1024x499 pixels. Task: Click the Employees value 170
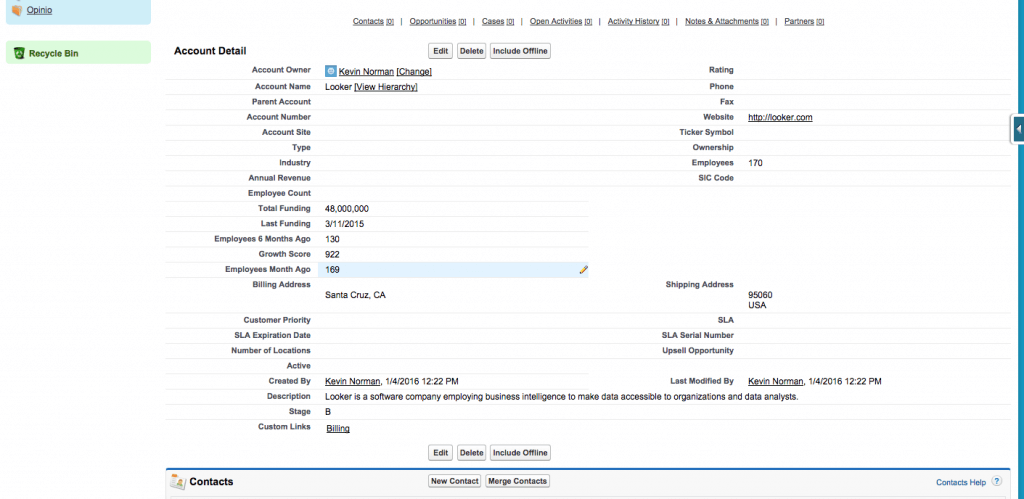[x=756, y=163]
